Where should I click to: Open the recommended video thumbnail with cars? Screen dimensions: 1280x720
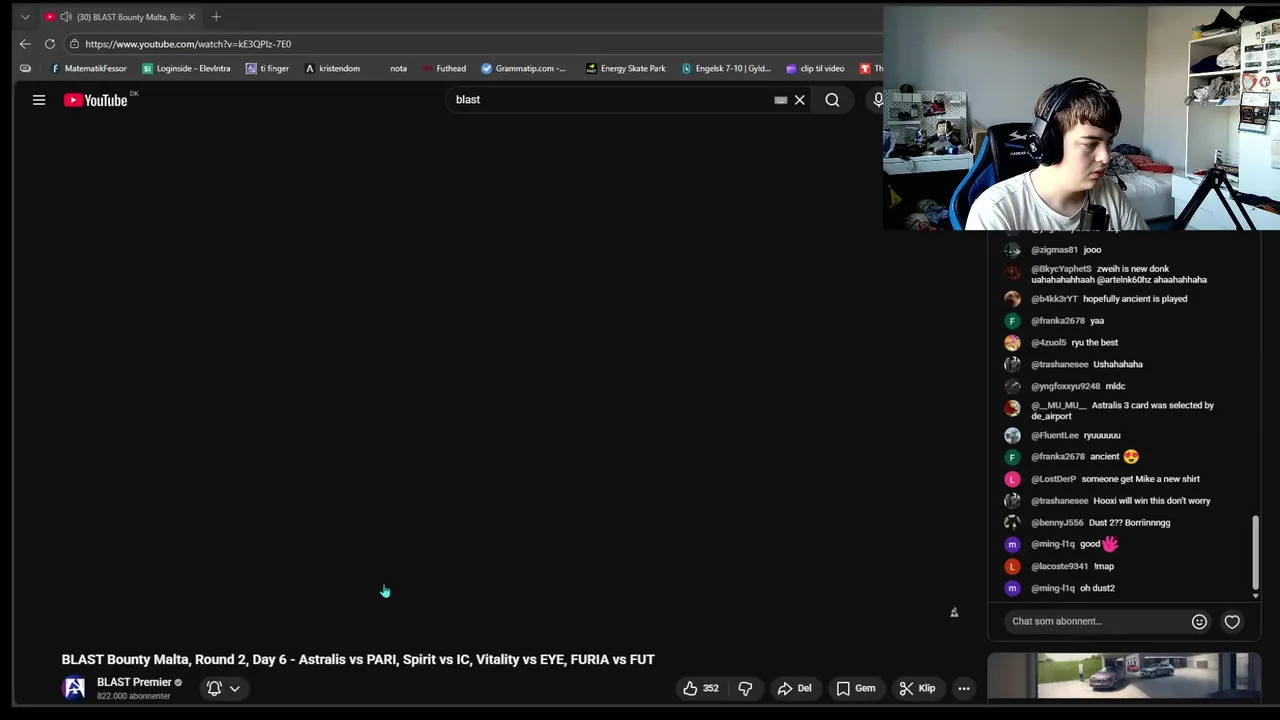(1124, 676)
